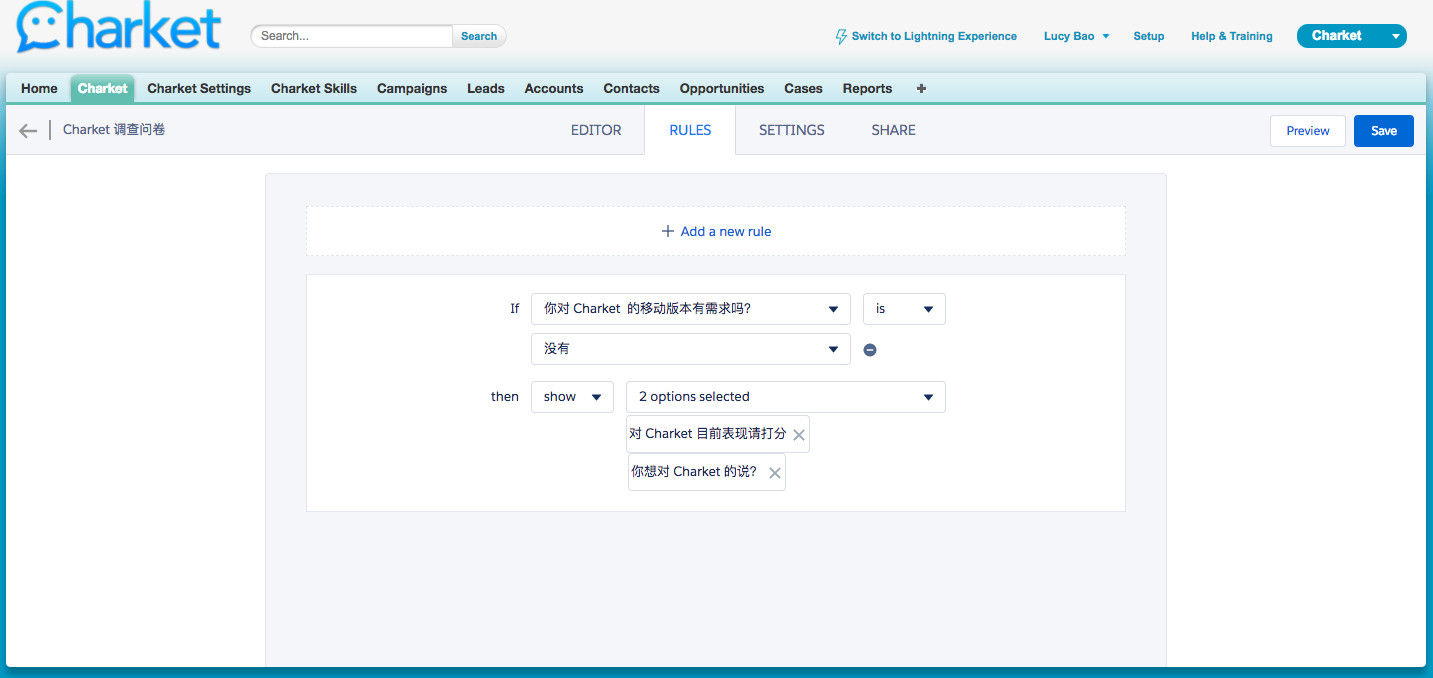Expand the '没有' answer dropdown
Viewport: 1433px width, 678px height.
point(690,349)
